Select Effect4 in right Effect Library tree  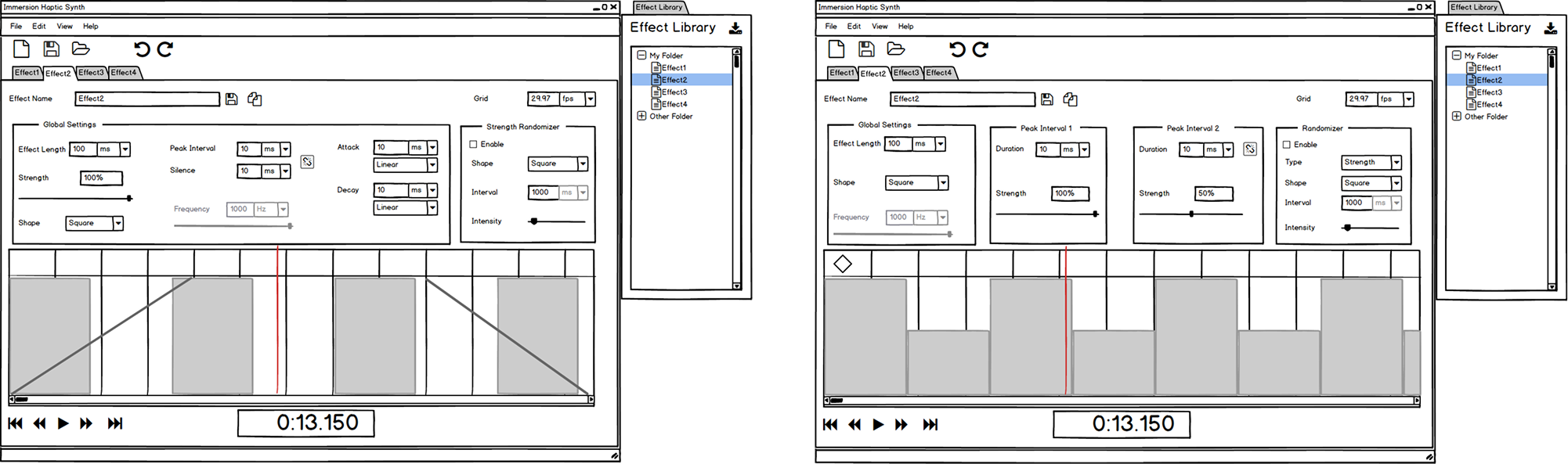click(x=1489, y=105)
